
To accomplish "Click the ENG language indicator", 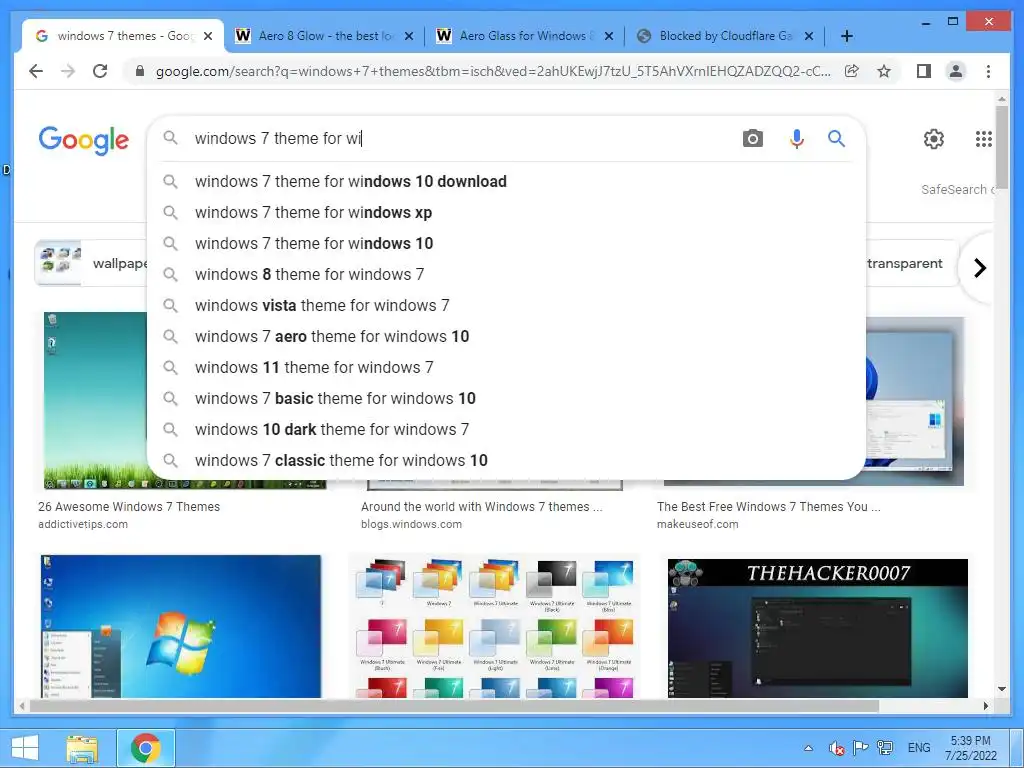I will 918,748.
